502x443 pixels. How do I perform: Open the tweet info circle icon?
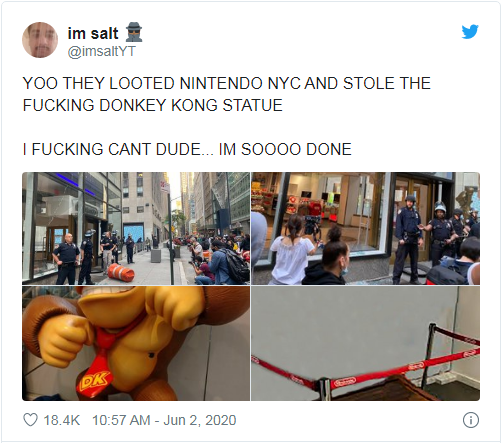471,420
